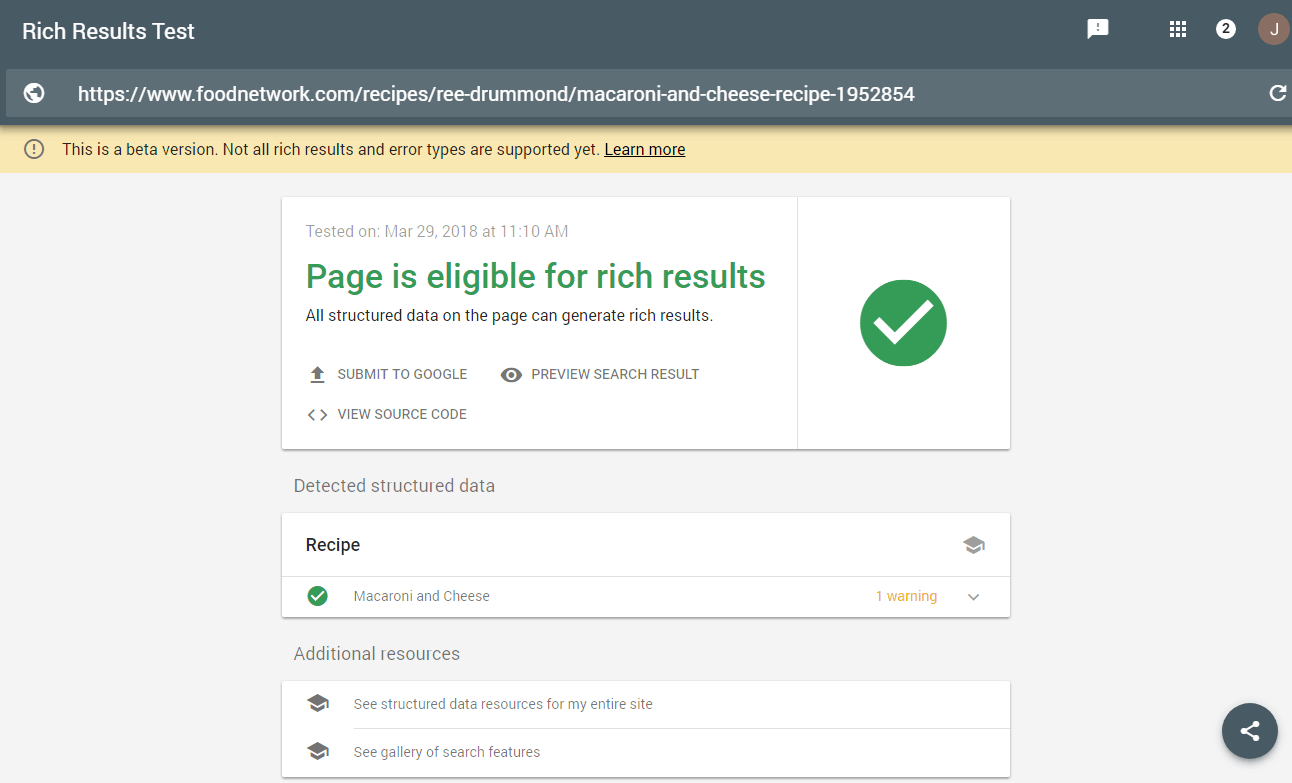Click View Source Code
This screenshot has height=783, width=1292.
click(388, 414)
